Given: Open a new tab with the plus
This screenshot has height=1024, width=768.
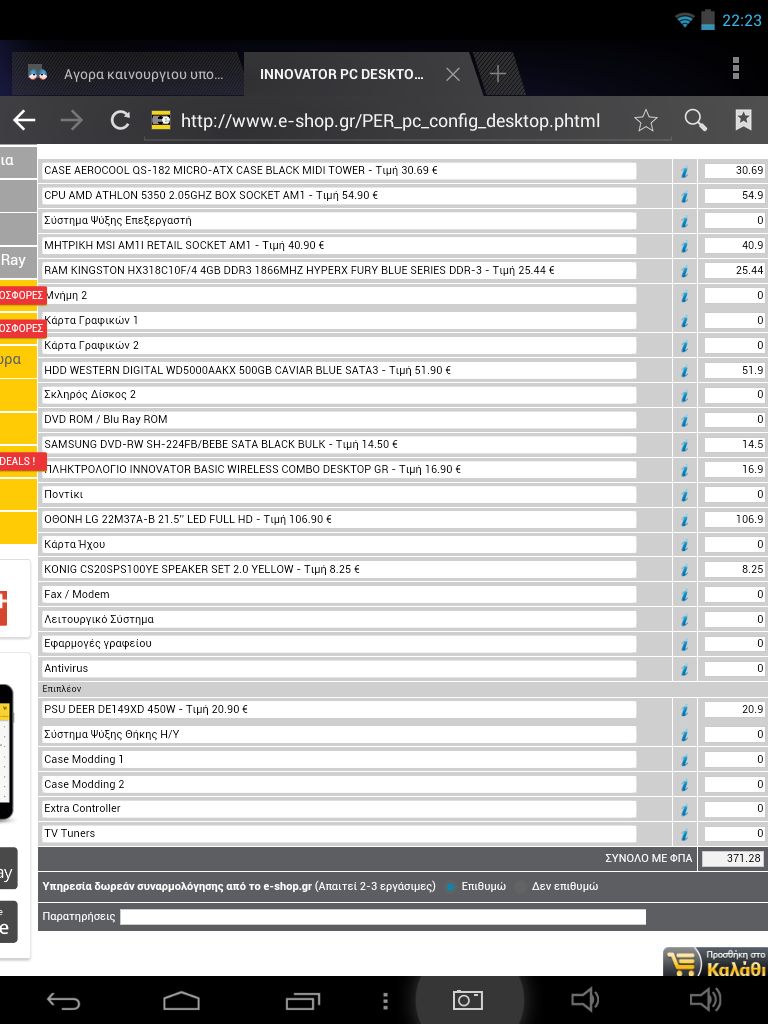Looking at the screenshot, I should 498,74.
